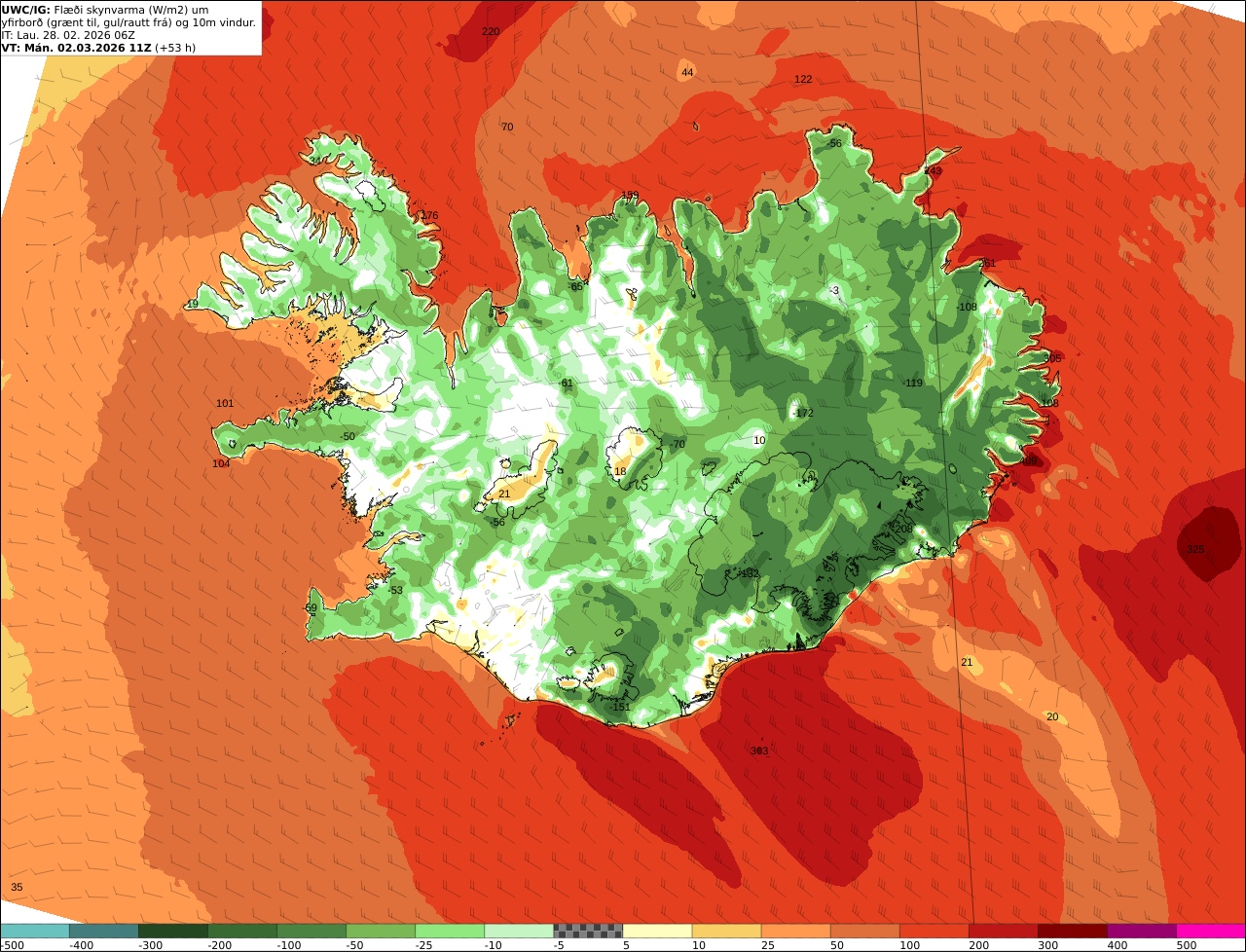Click the map value -151 on the south coast
Screen dimensions: 1246x952
pos(620,707)
